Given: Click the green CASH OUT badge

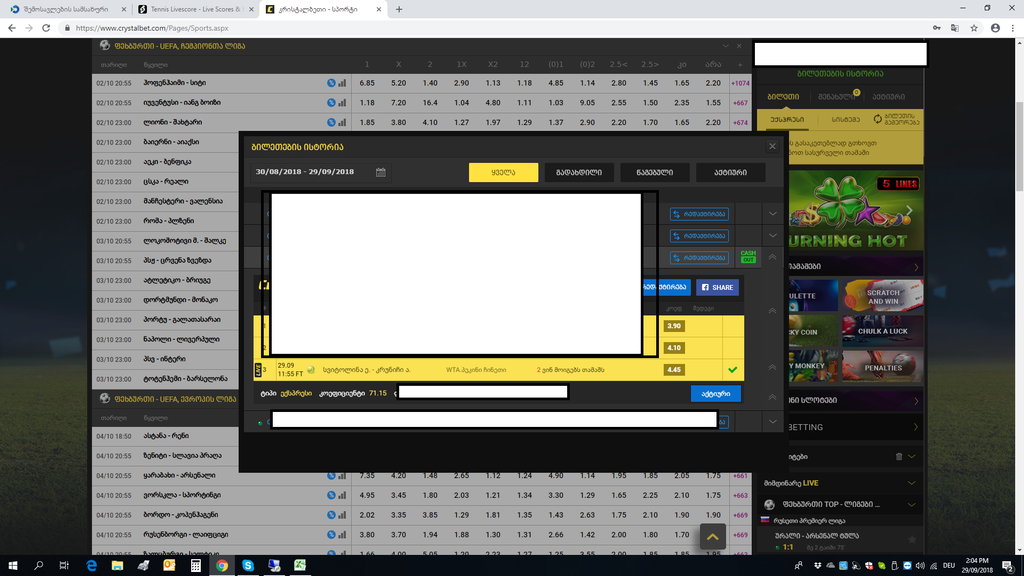Looking at the screenshot, I should point(748,257).
